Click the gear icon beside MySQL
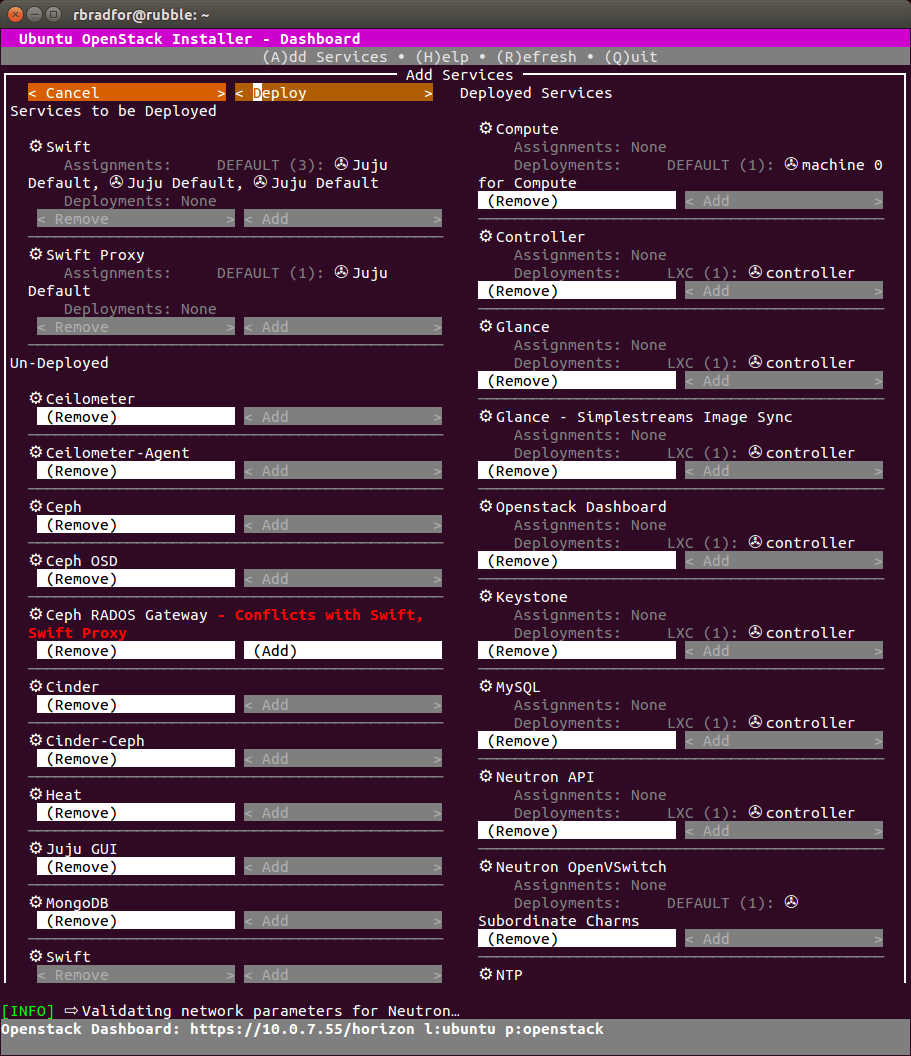This screenshot has width=911, height=1056. pyautogui.click(x=485, y=686)
